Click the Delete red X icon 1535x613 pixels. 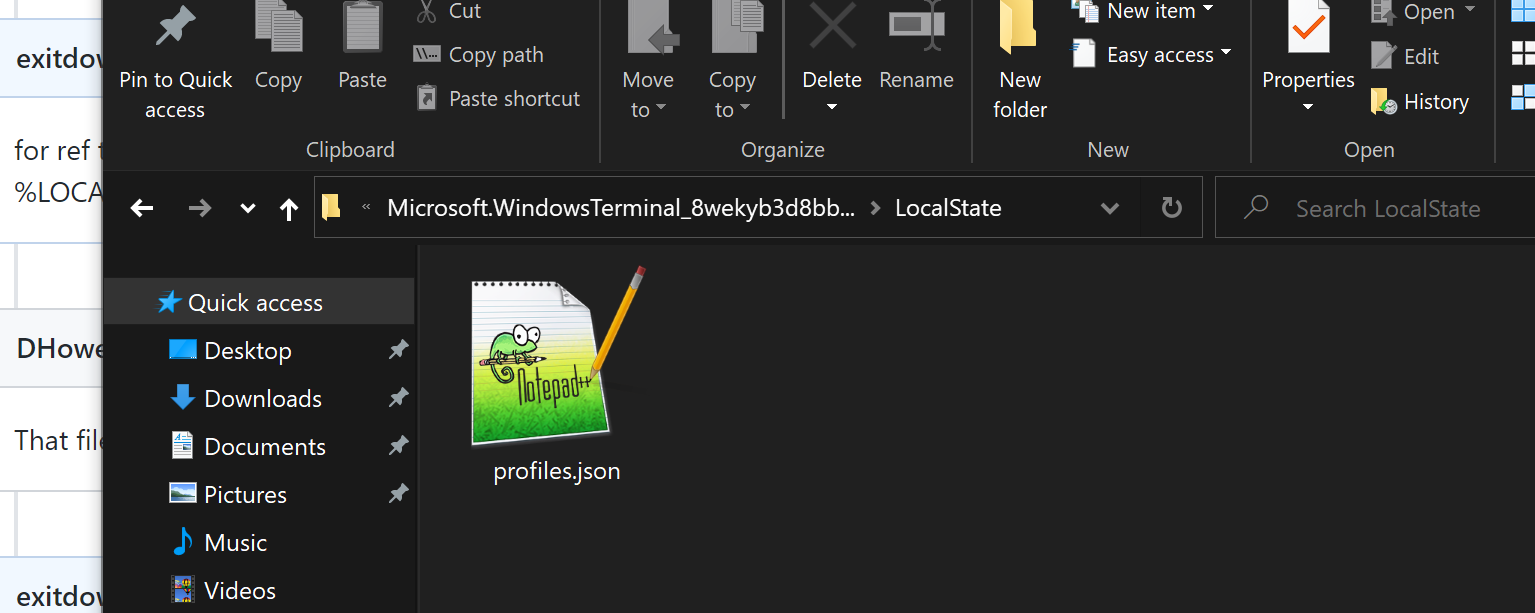click(832, 27)
